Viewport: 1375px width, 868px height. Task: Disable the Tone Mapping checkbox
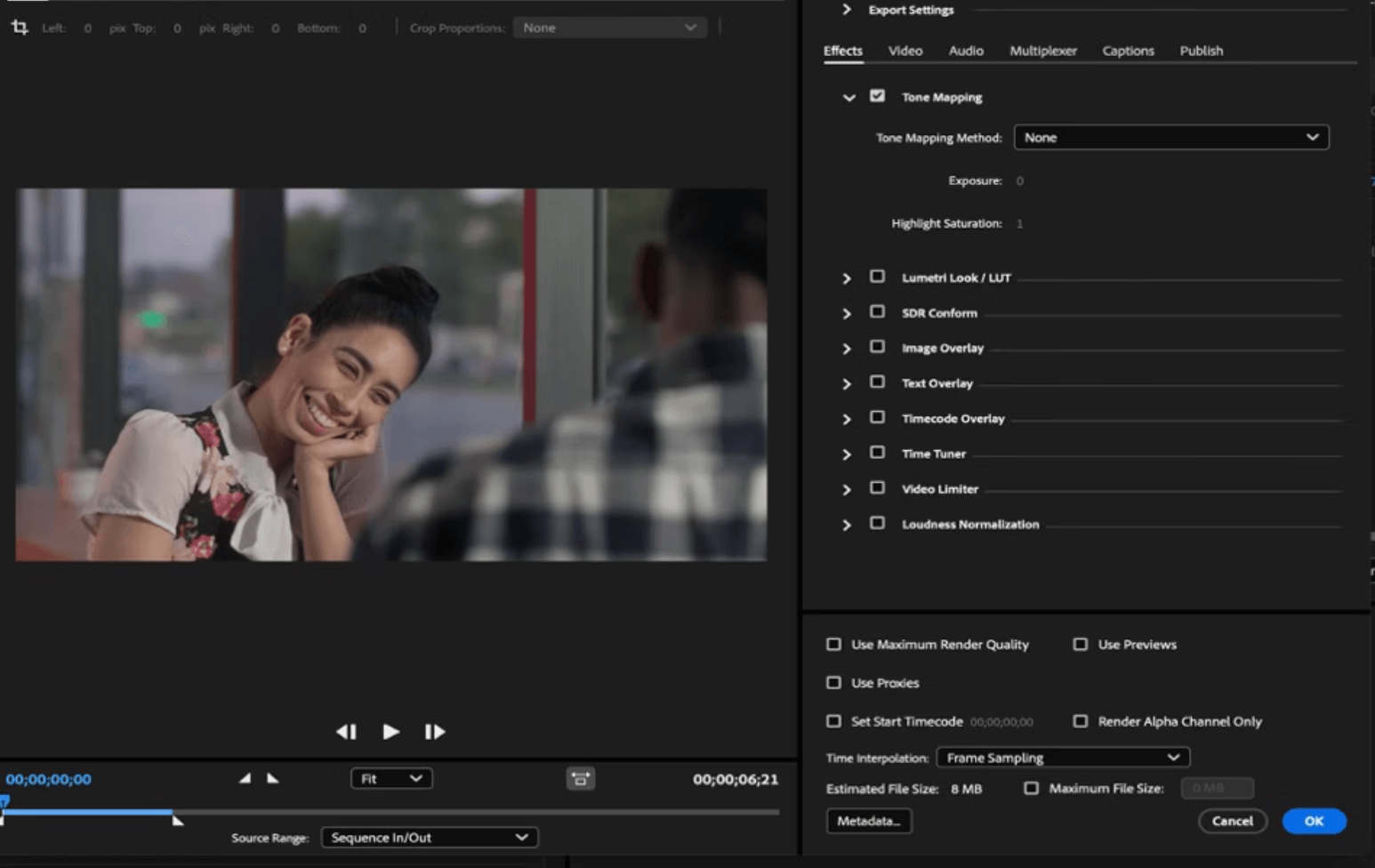click(x=877, y=96)
